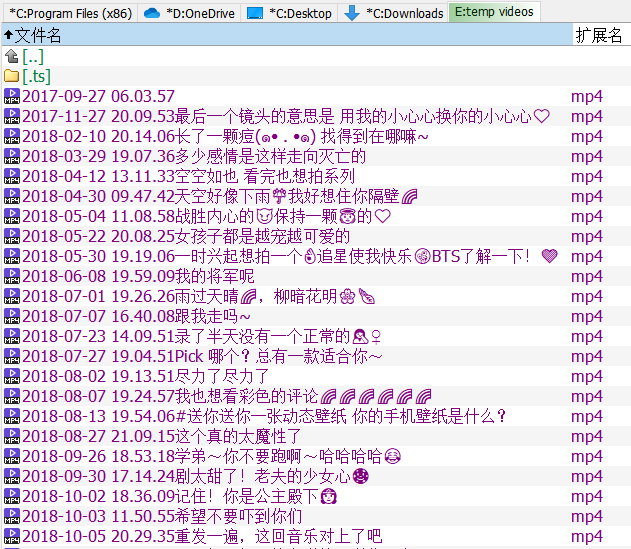Select file 2018-08-27 21.09.15这个真的太魔性了
Screen dimensions: 631x549
(161, 436)
